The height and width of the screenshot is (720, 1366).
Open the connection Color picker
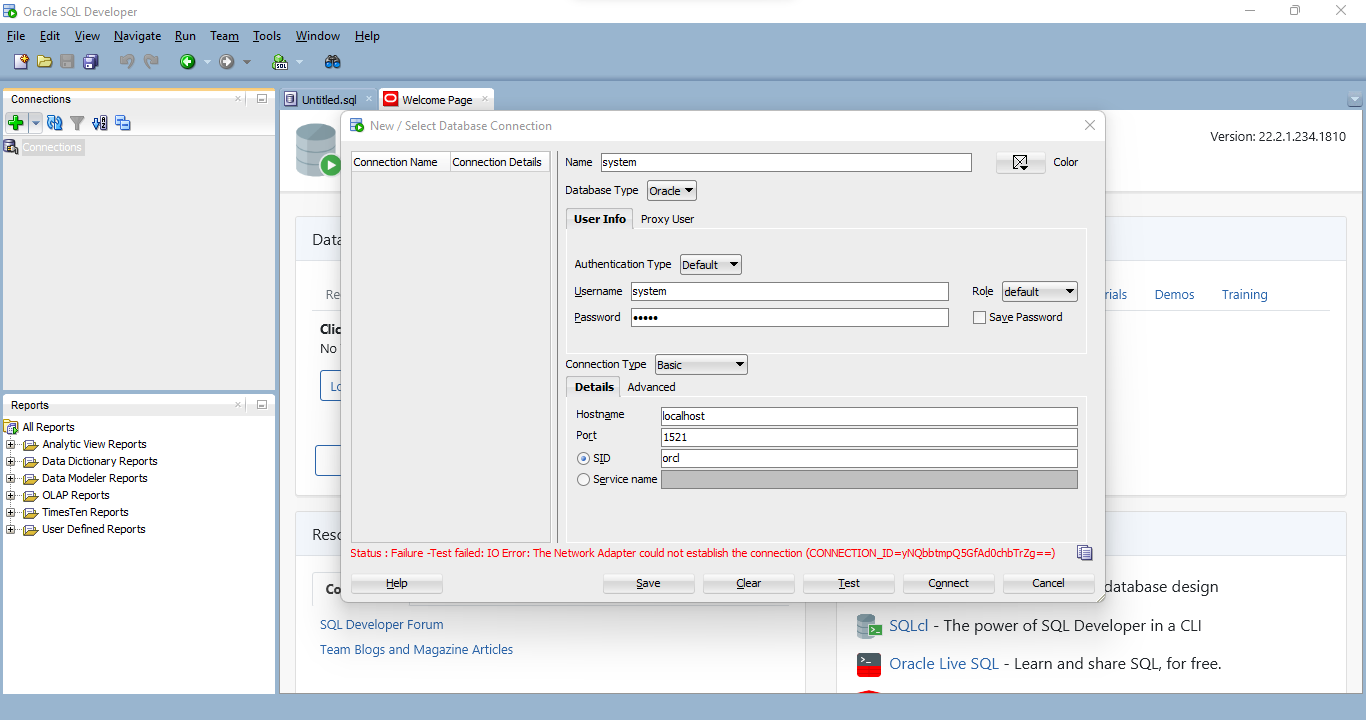point(1021,162)
